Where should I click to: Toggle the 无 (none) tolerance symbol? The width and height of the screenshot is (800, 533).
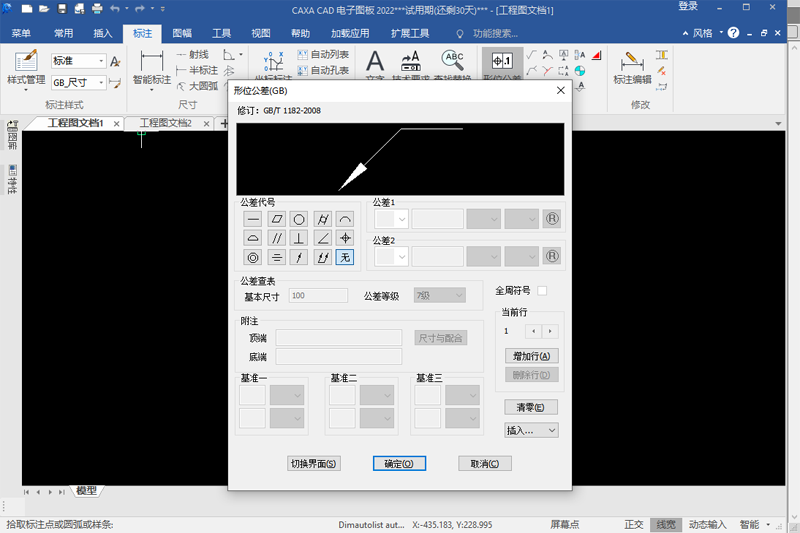(345, 257)
